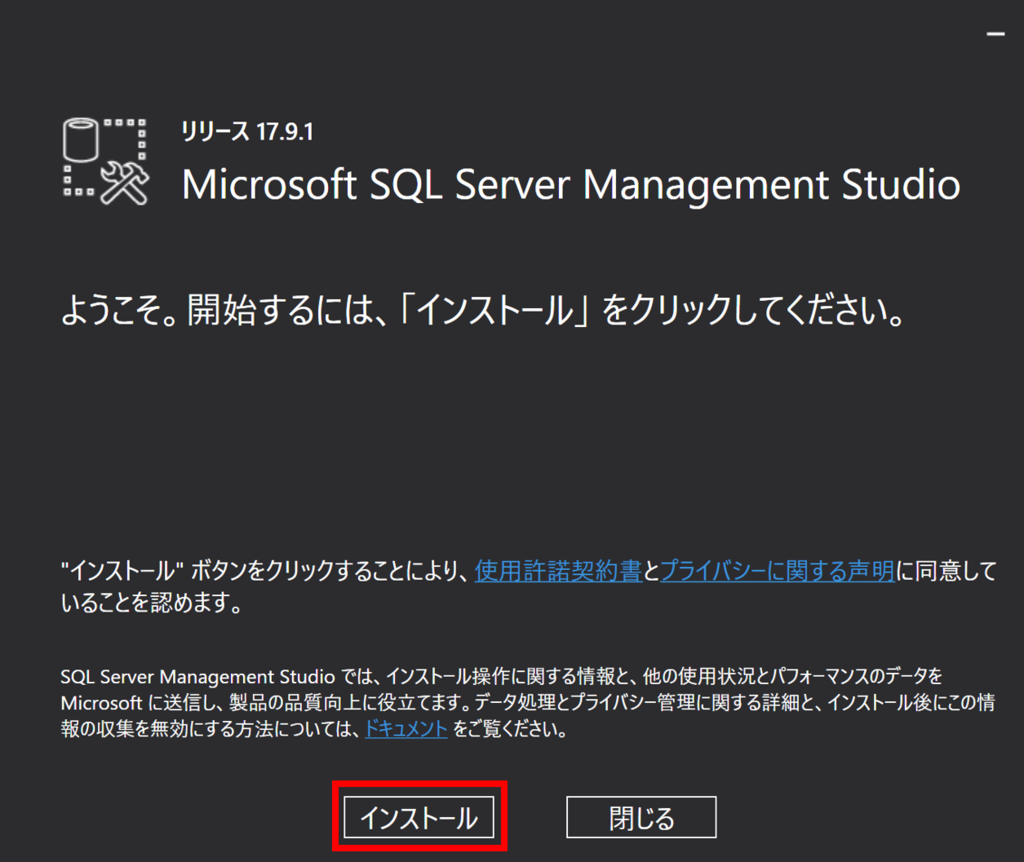Open the ドキュメント link
Viewport: 1024px width, 862px height.
tap(406, 728)
